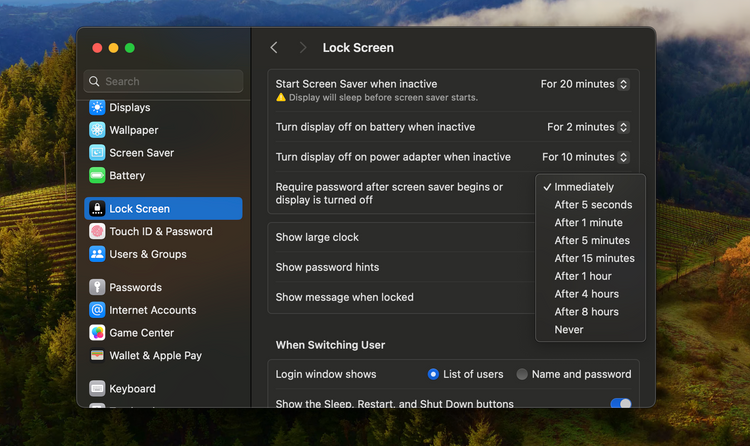Minimize the window with yellow button
Image resolution: width=750 pixels, height=446 pixels.
pyautogui.click(x=113, y=48)
